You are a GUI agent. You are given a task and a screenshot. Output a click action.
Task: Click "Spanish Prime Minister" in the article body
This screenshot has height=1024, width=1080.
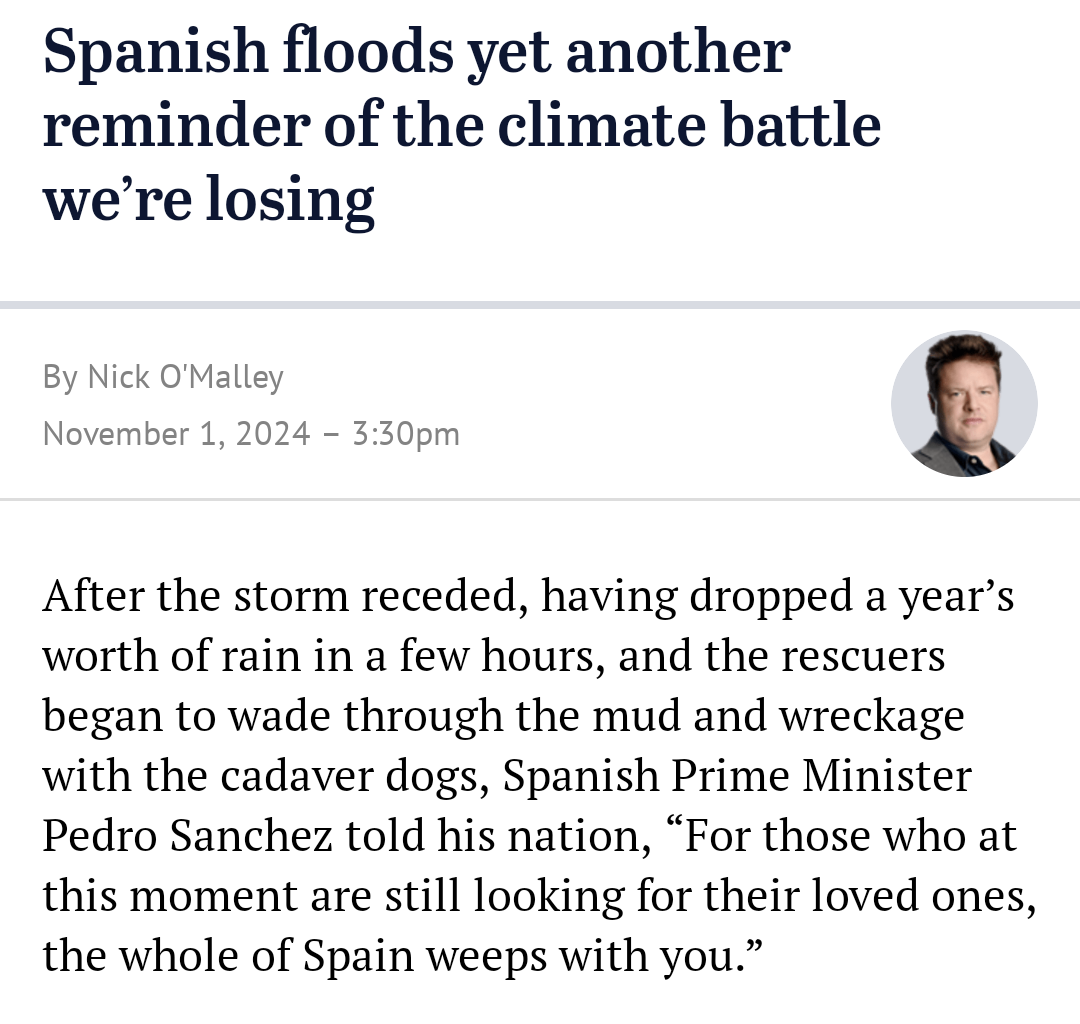tap(737, 775)
